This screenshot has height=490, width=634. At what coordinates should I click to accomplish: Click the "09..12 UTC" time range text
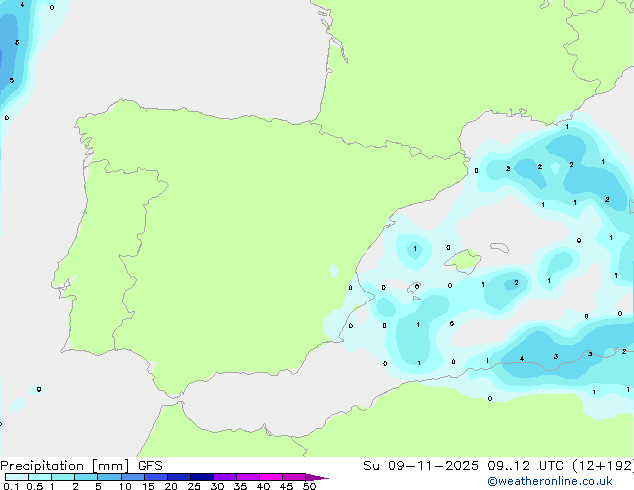coord(525,466)
